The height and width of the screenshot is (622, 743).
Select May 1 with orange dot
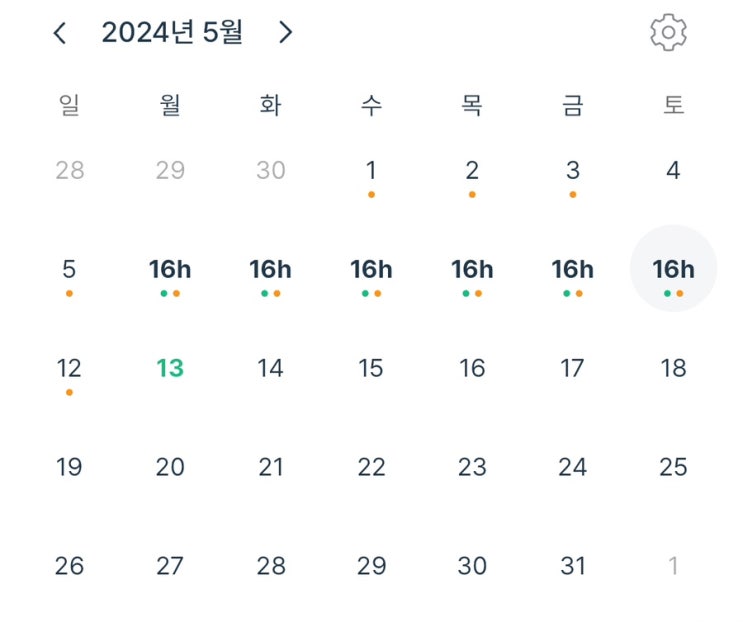pos(371,171)
